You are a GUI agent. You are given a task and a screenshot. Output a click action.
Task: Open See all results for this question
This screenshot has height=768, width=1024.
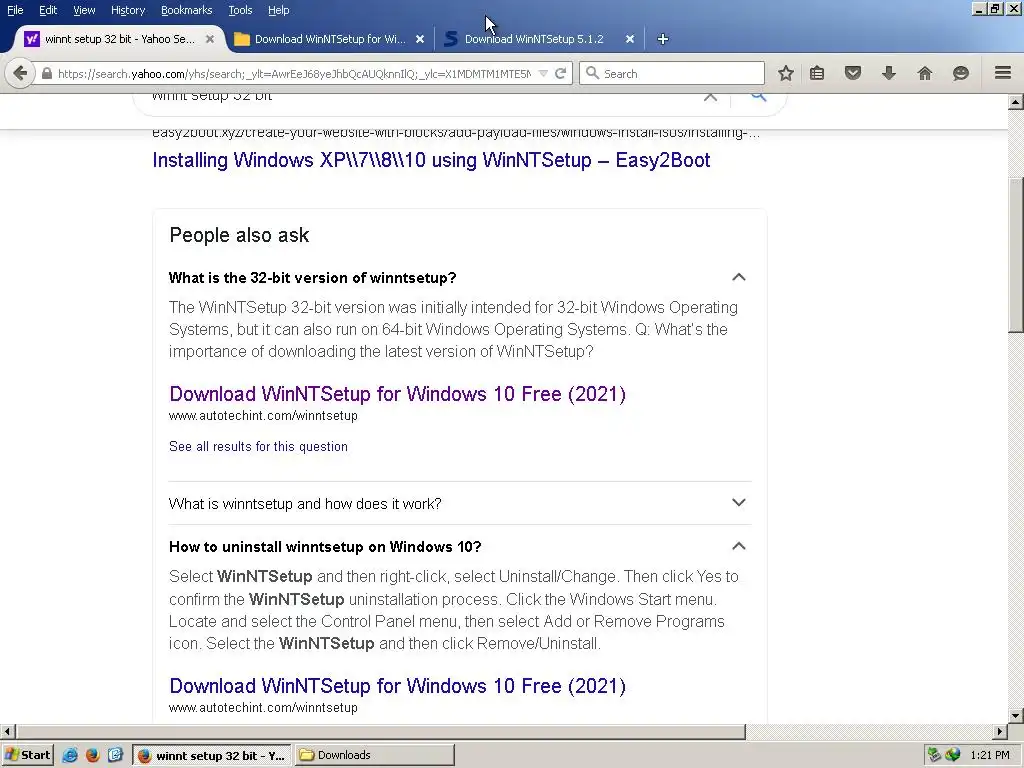[258, 447]
